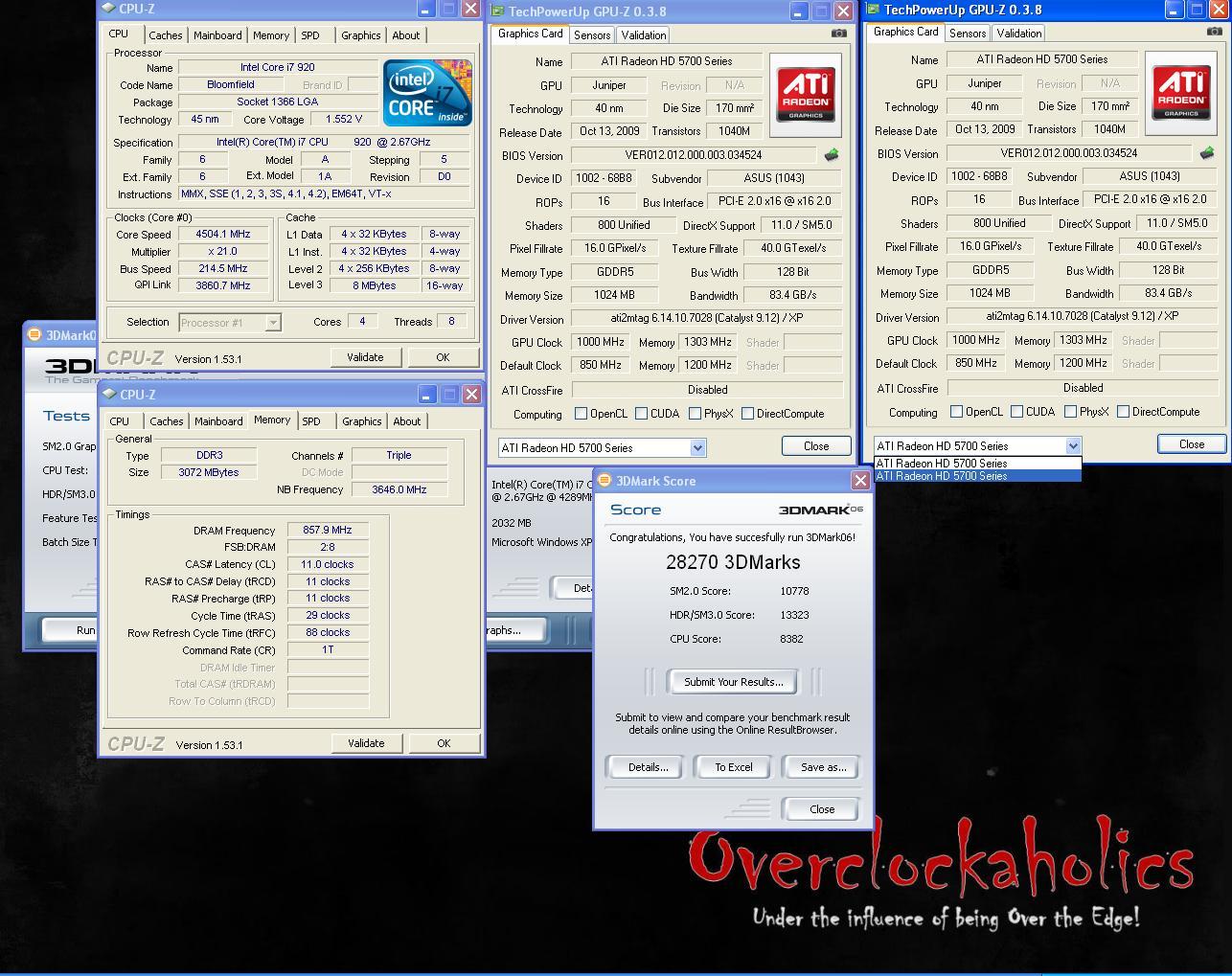Viewport: 1232px width, 976px height.
Task: Click the 28270 3DMarks score text
Action: click(733, 562)
